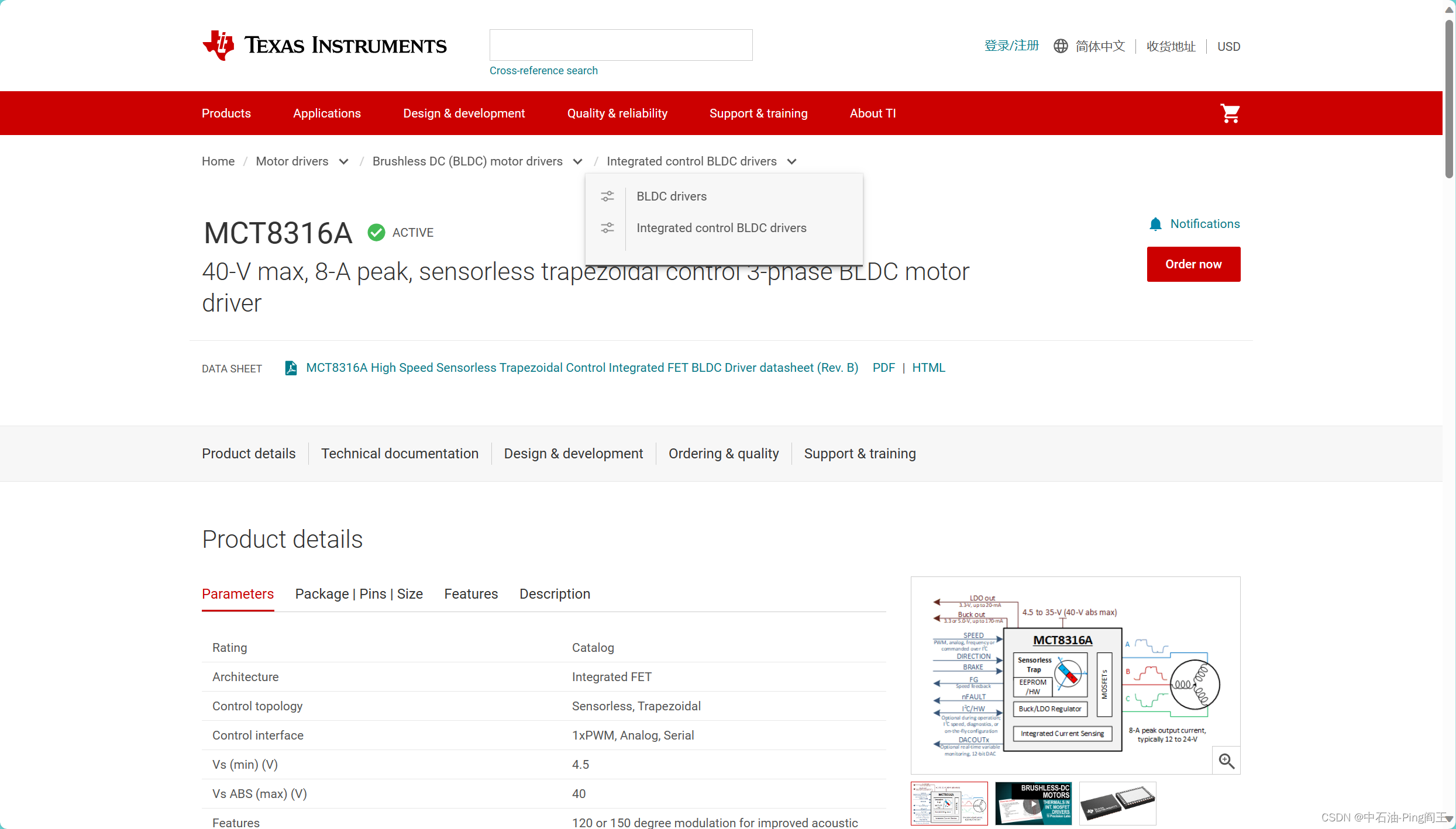Open Integrated control BLDC drivers breadcrumb link

pos(691,161)
